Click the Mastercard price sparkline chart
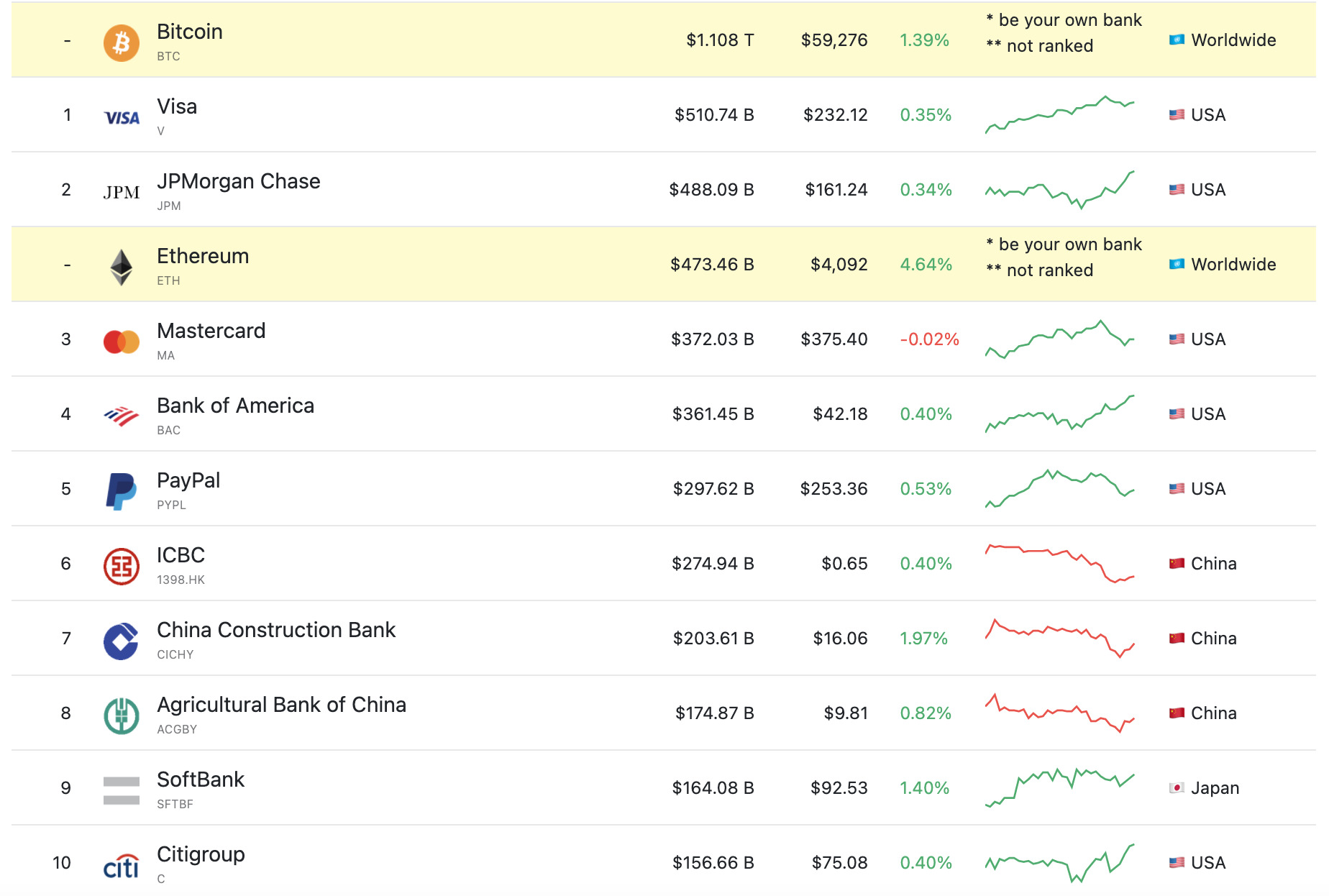The width and height of the screenshot is (1329, 896). pos(1059,339)
